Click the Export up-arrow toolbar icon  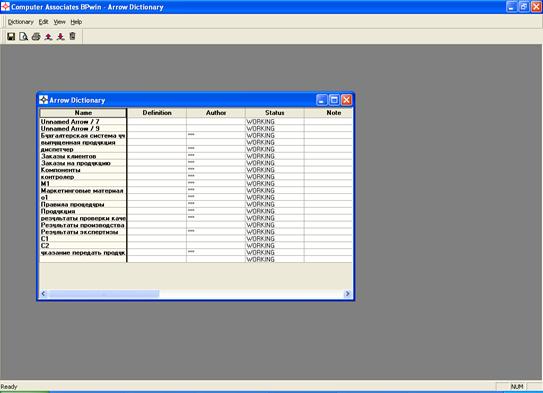[x=48, y=36]
